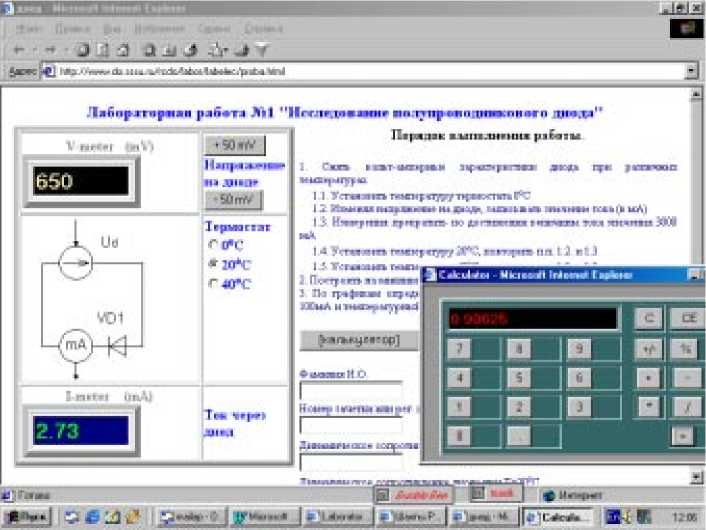Image resolution: width=706 pixels, height=530 pixels.
Task: Refresh the page with the Refresh icon
Action: pos(103,50)
